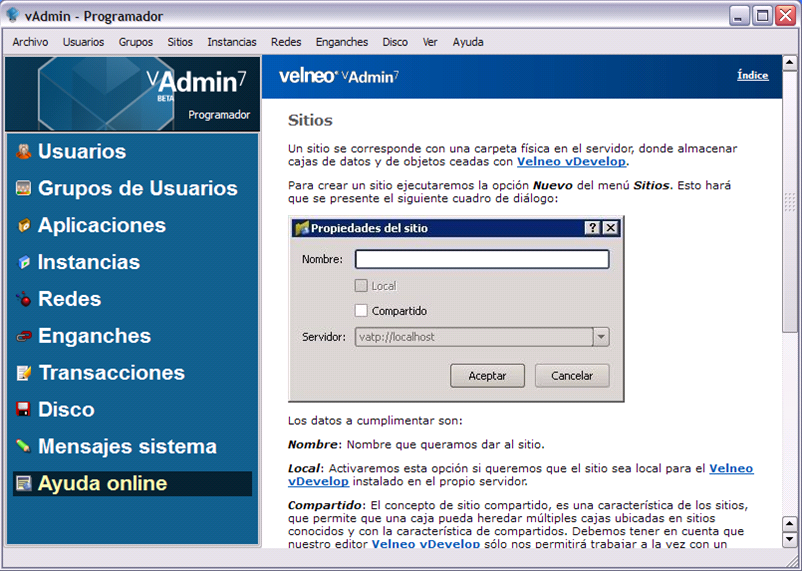
Task: Click the vAdmin Programador banner logo
Action: [133, 94]
